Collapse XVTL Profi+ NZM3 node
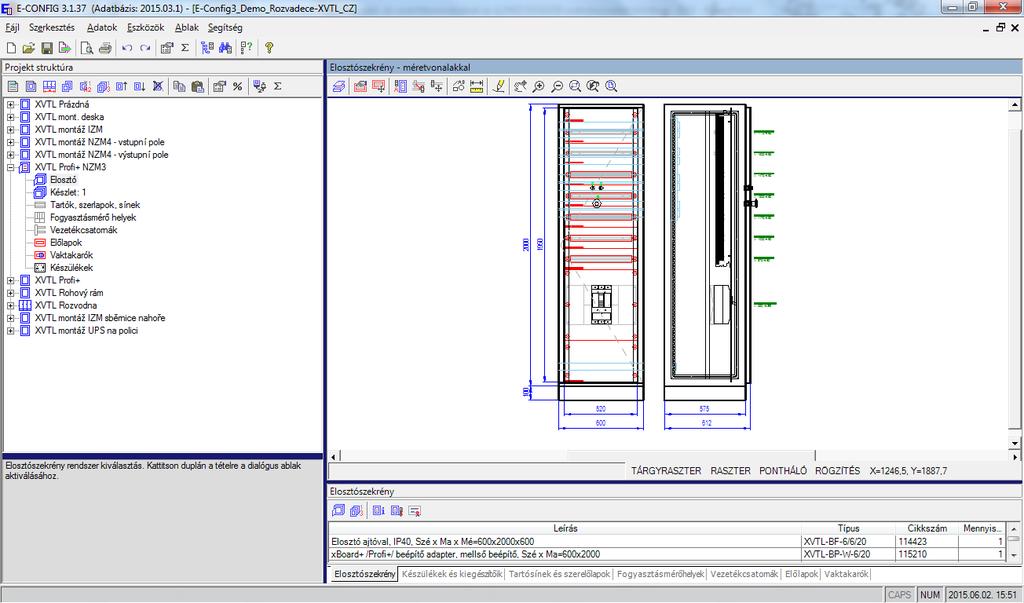1024x603 pixels. tap(10, 167)
